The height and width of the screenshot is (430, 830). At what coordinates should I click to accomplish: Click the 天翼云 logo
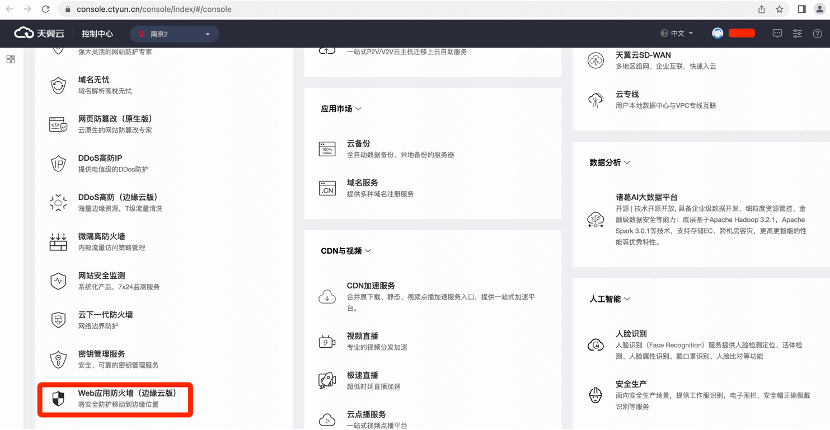pyautogui.click(x=39, y=33)
